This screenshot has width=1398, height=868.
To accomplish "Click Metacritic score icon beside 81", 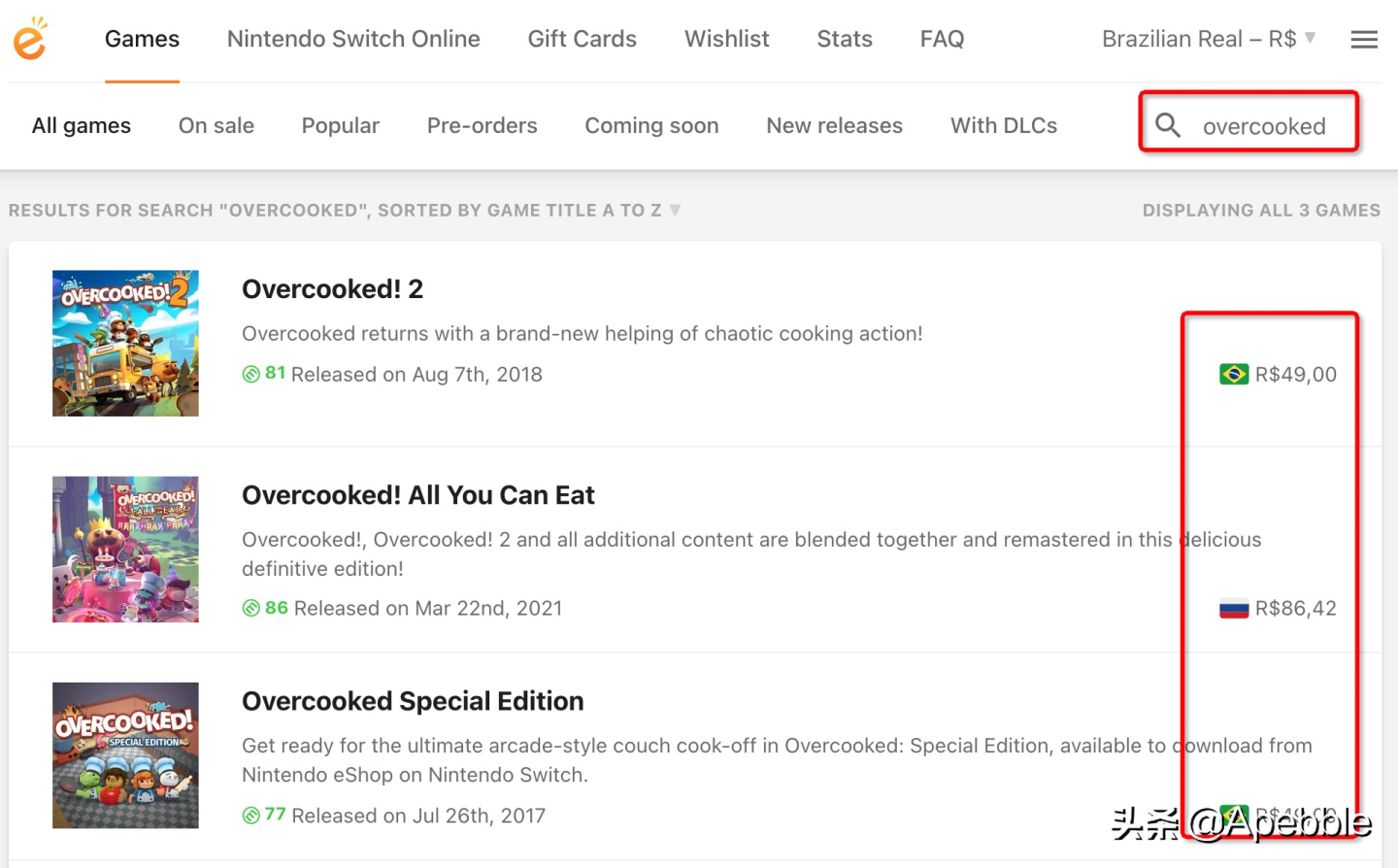I will click(251, 375).
